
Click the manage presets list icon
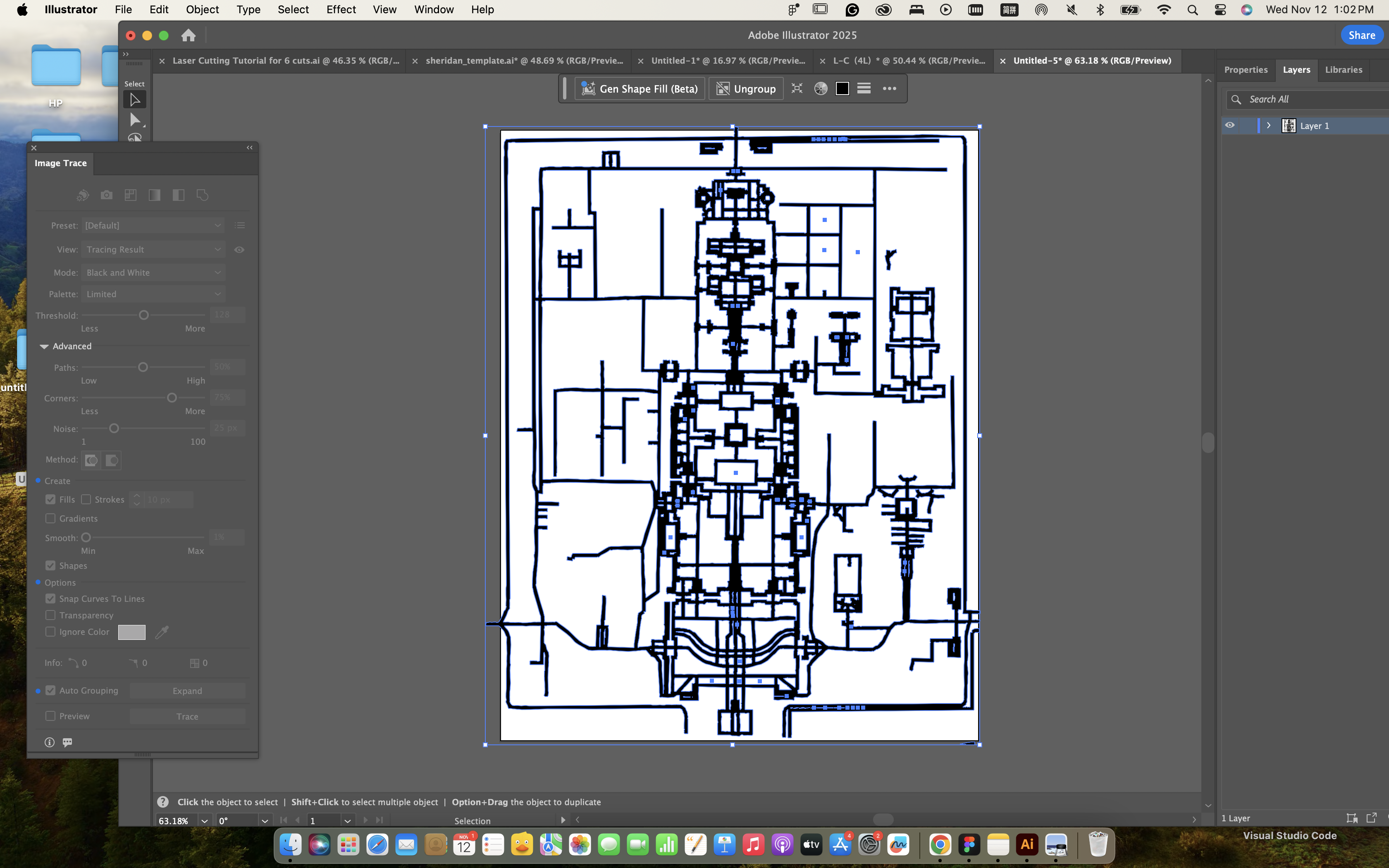coord(240,226)
